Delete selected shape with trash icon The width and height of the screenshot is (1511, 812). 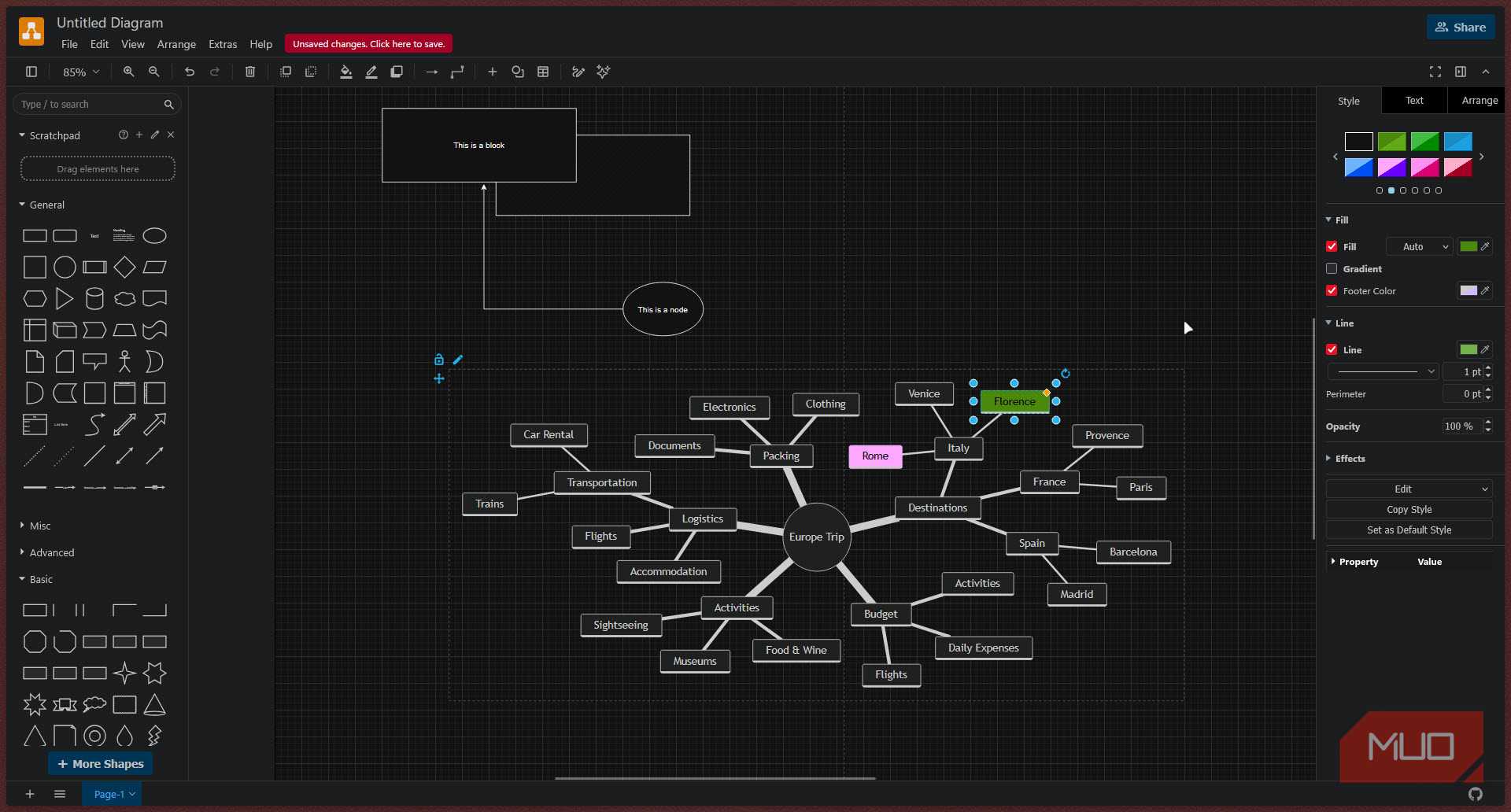250,72
